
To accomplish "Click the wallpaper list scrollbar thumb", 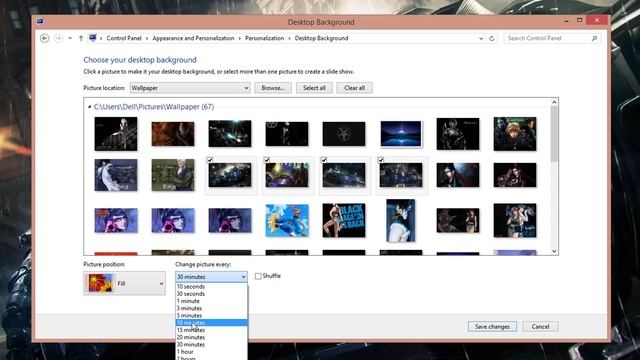I will tap(554, 134).
